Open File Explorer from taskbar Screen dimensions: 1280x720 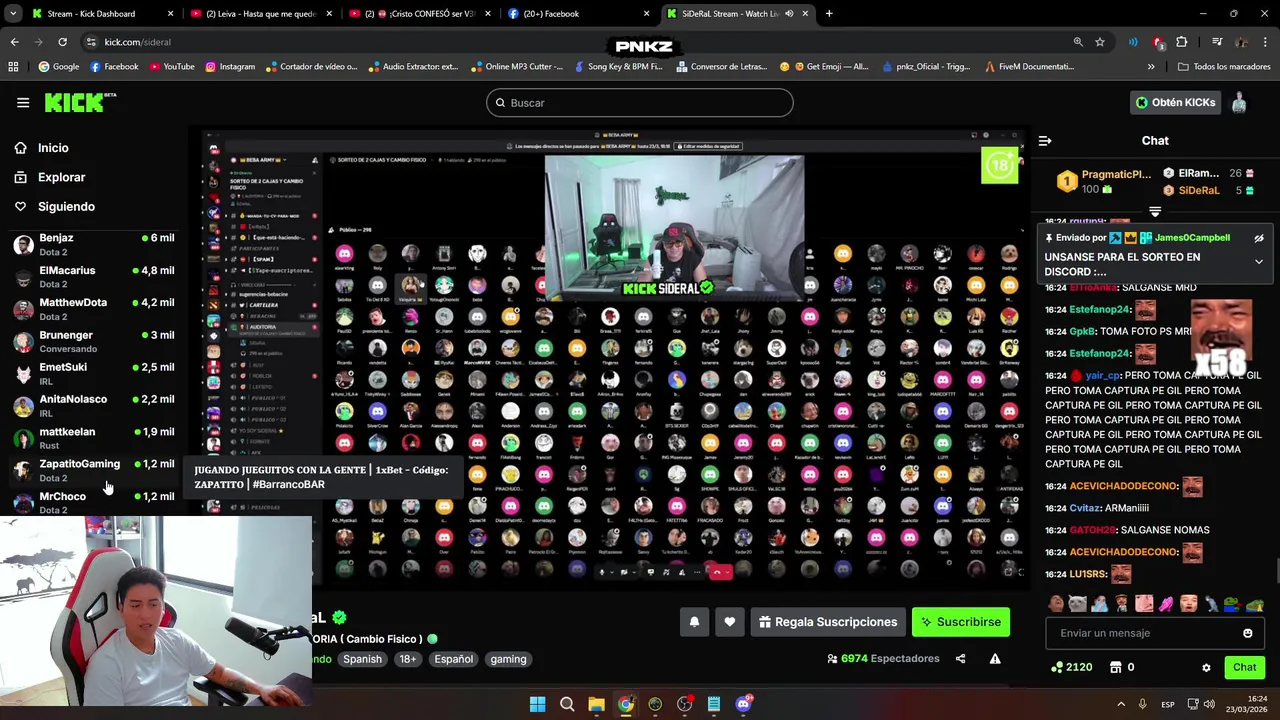click(x=596, y=704)
